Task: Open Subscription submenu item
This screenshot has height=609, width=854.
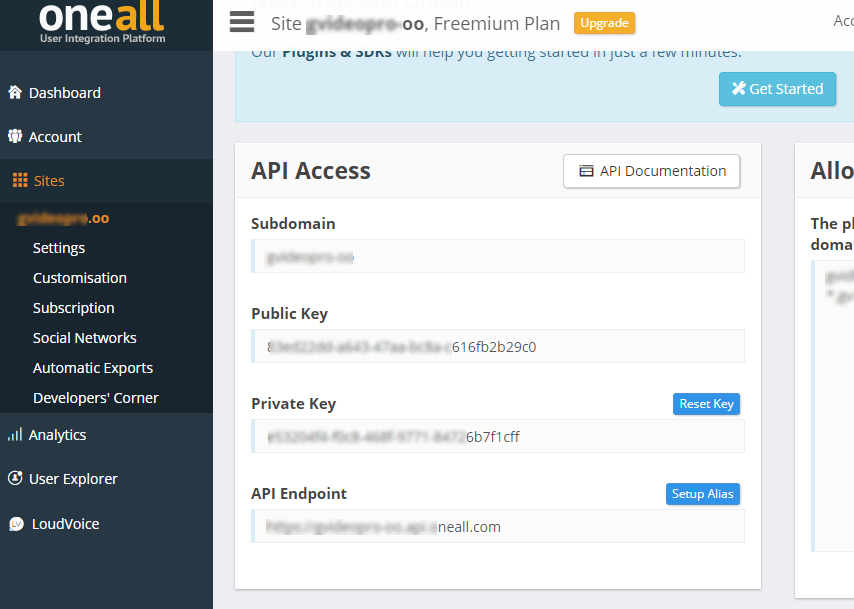Action: coord(74,308)
